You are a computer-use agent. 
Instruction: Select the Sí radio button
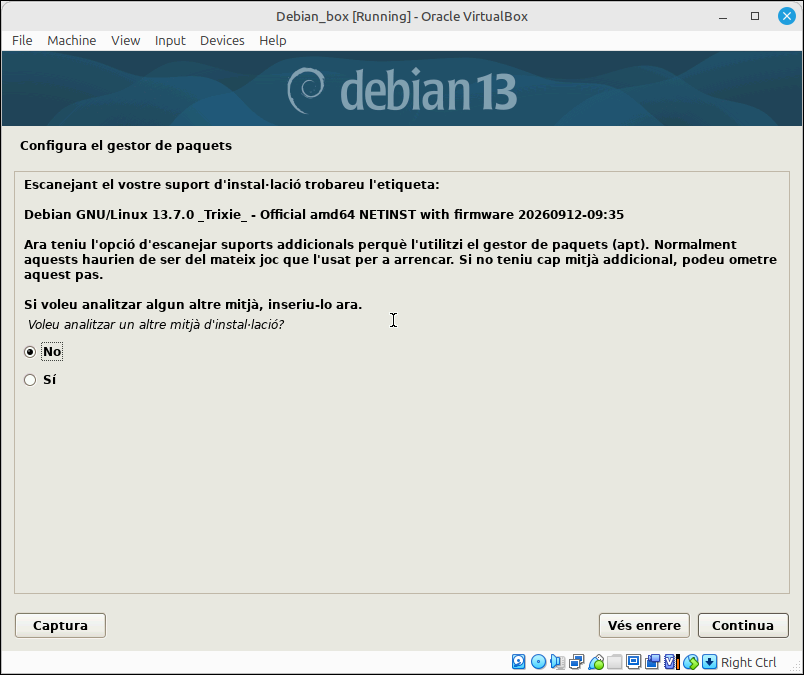tap(30, 380)
